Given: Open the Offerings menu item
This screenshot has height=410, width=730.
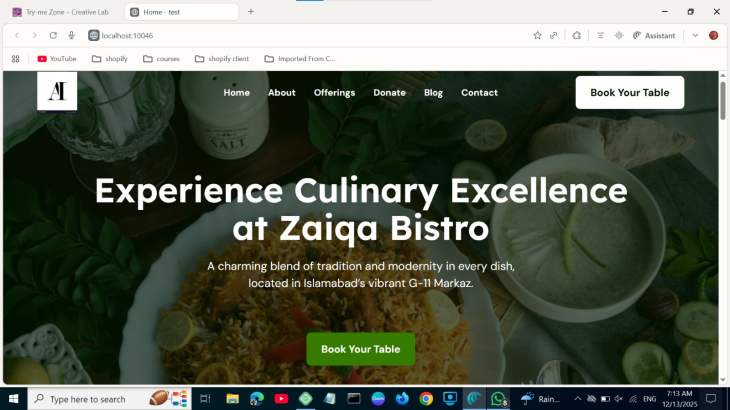Looking at the screenshot, I should [334, 93].
